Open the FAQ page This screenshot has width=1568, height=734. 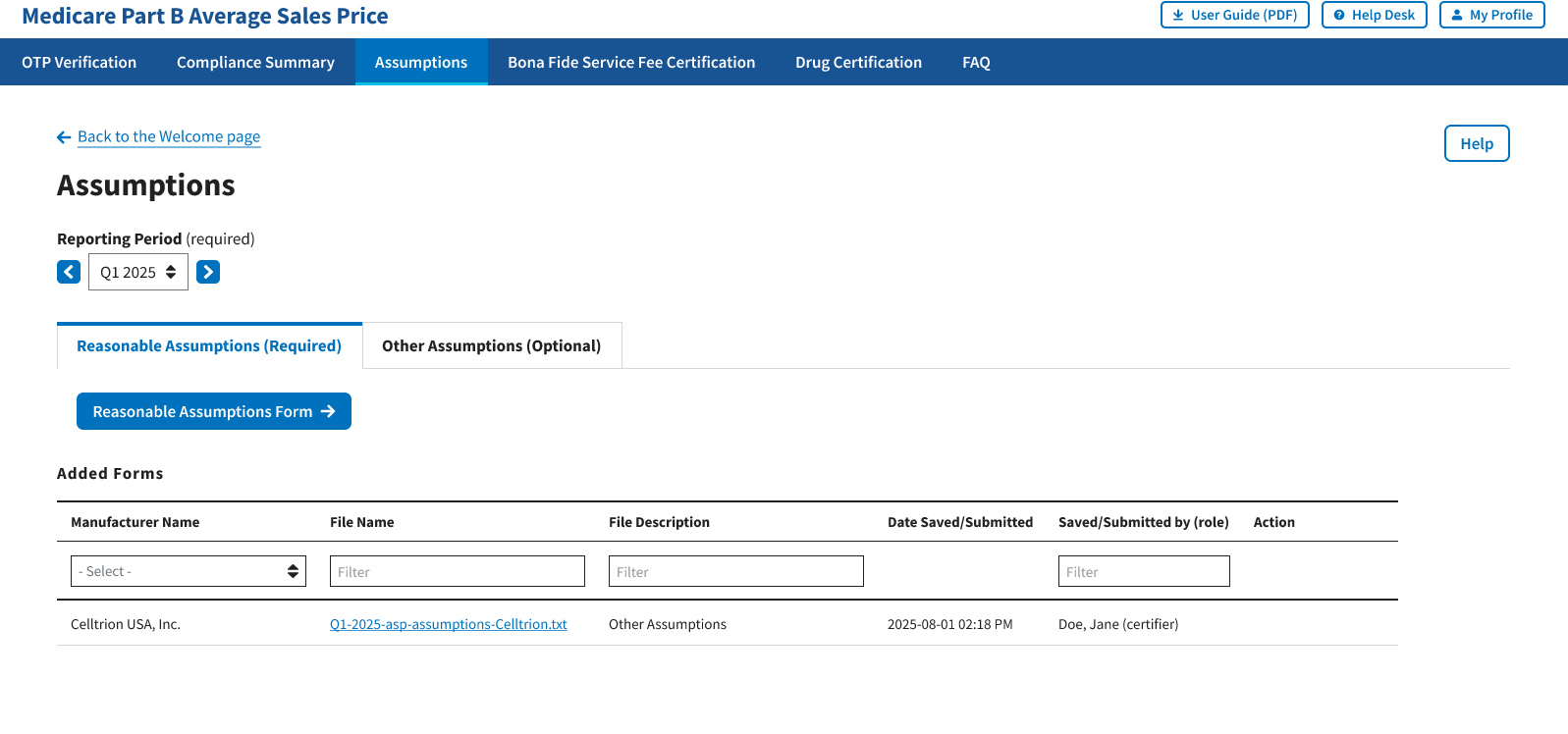point(976,62)
